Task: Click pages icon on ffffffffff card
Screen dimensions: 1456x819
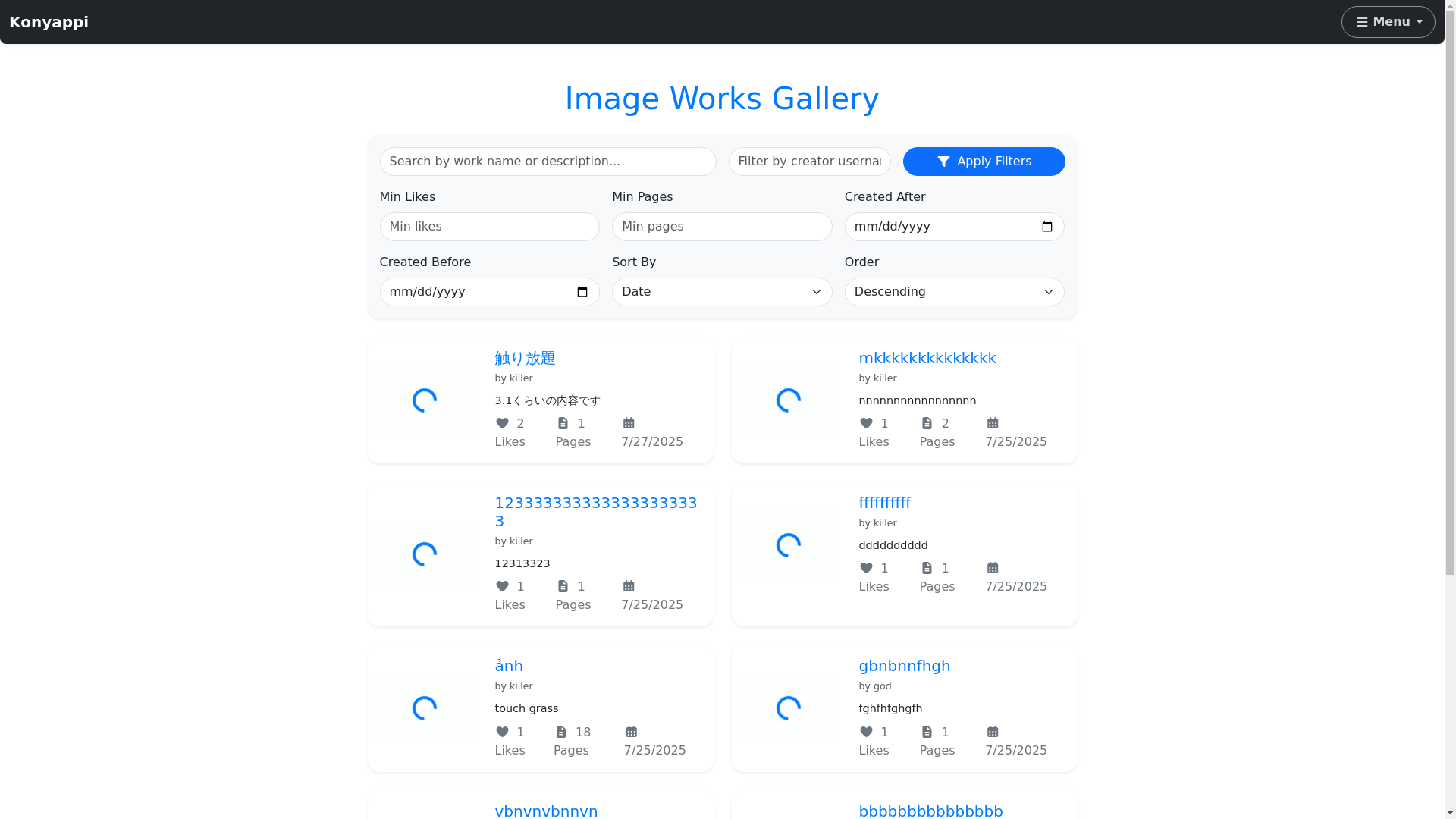Action: pyautogui.click(x=927, y=568)
